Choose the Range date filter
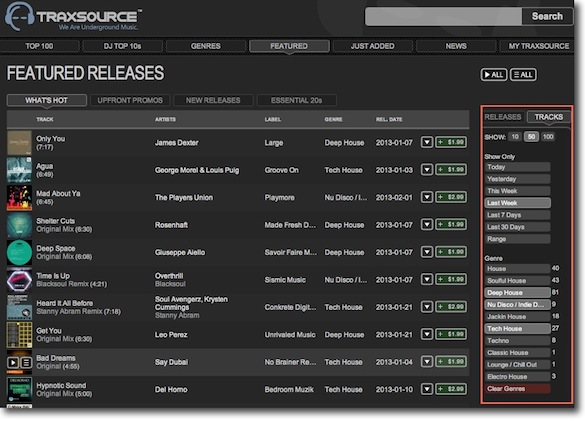 coord(517,239)
